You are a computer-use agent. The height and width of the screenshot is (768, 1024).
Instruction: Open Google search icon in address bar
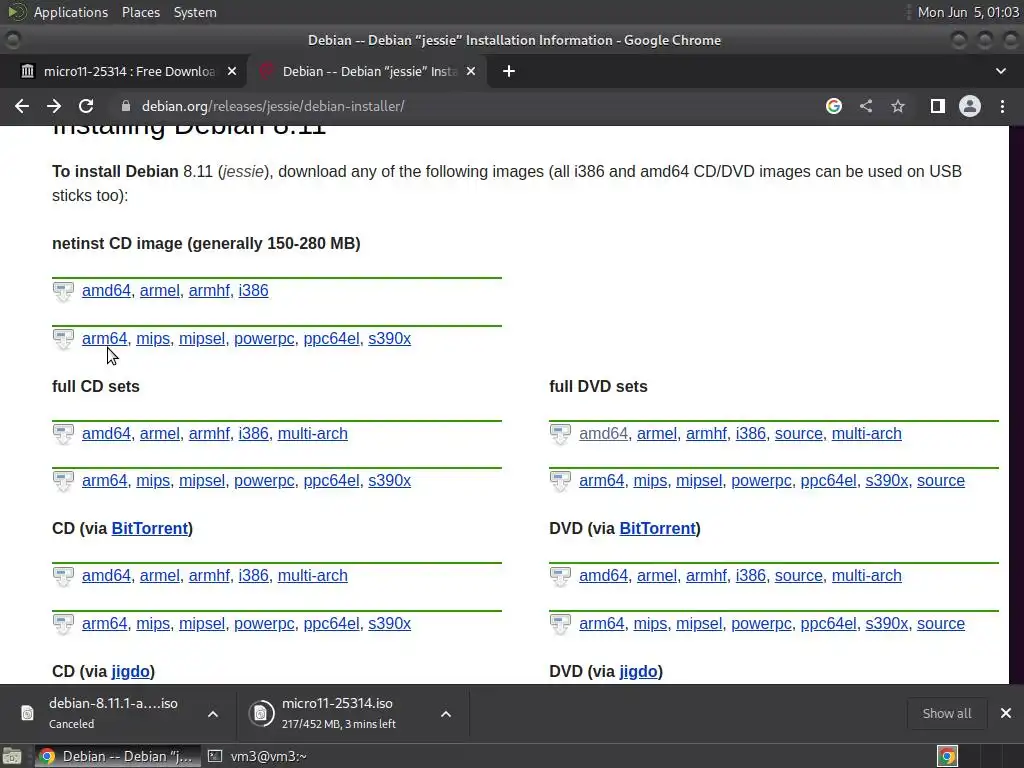[834, 106]
